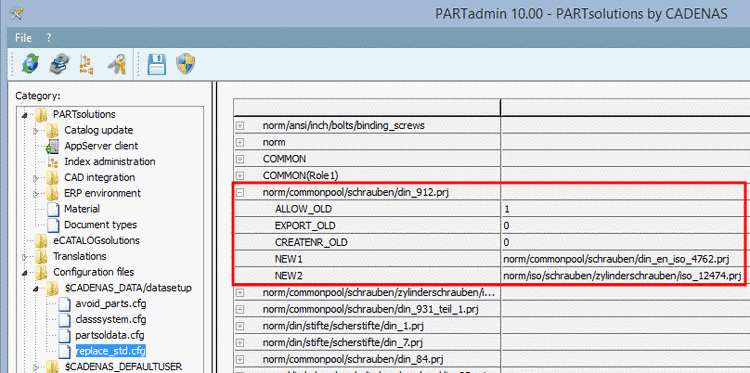Screen dimensions: 750x373
Task: Click the PARTsolutions folder icon
Action: point(42,115)
